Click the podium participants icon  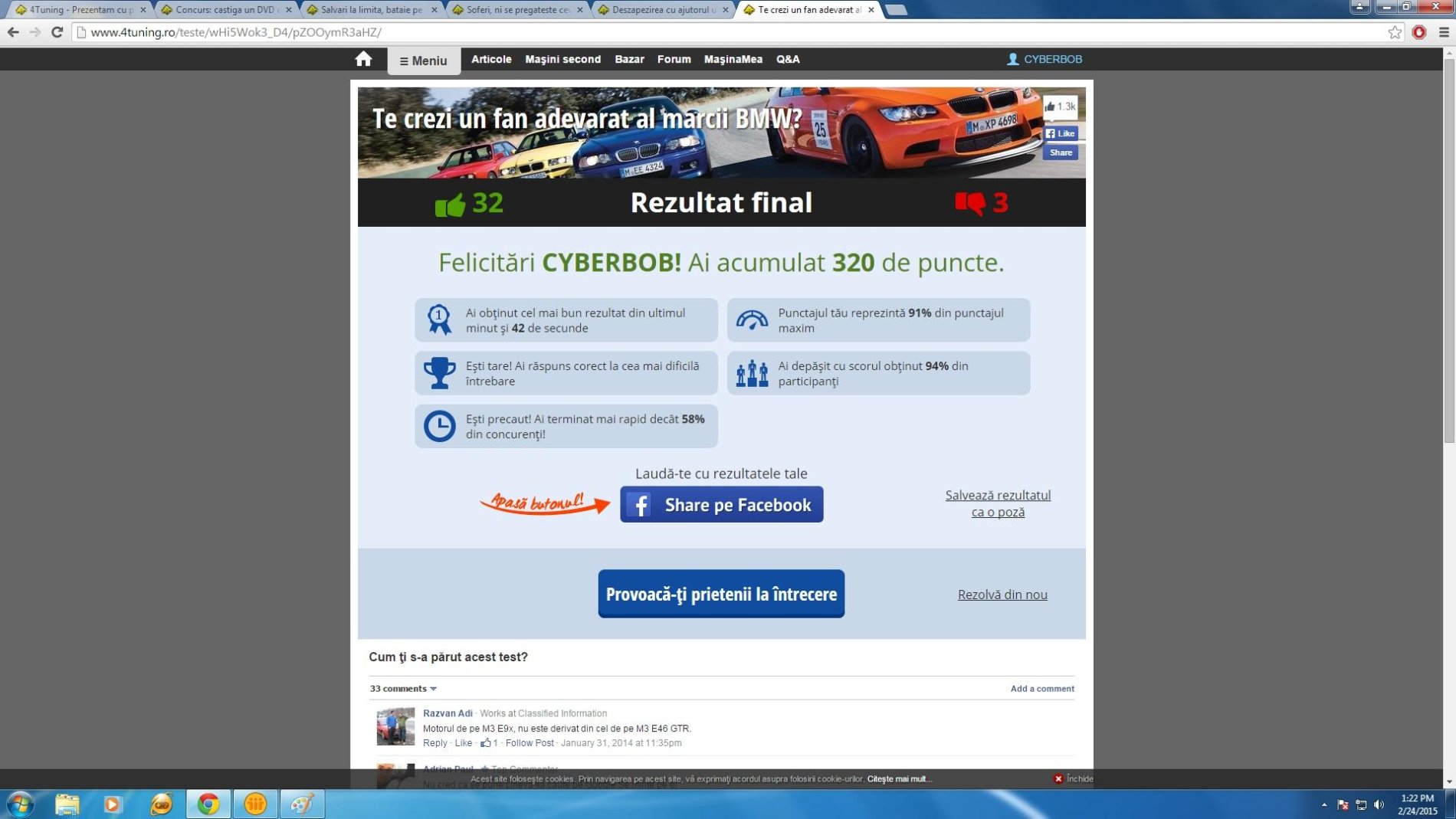752,373
